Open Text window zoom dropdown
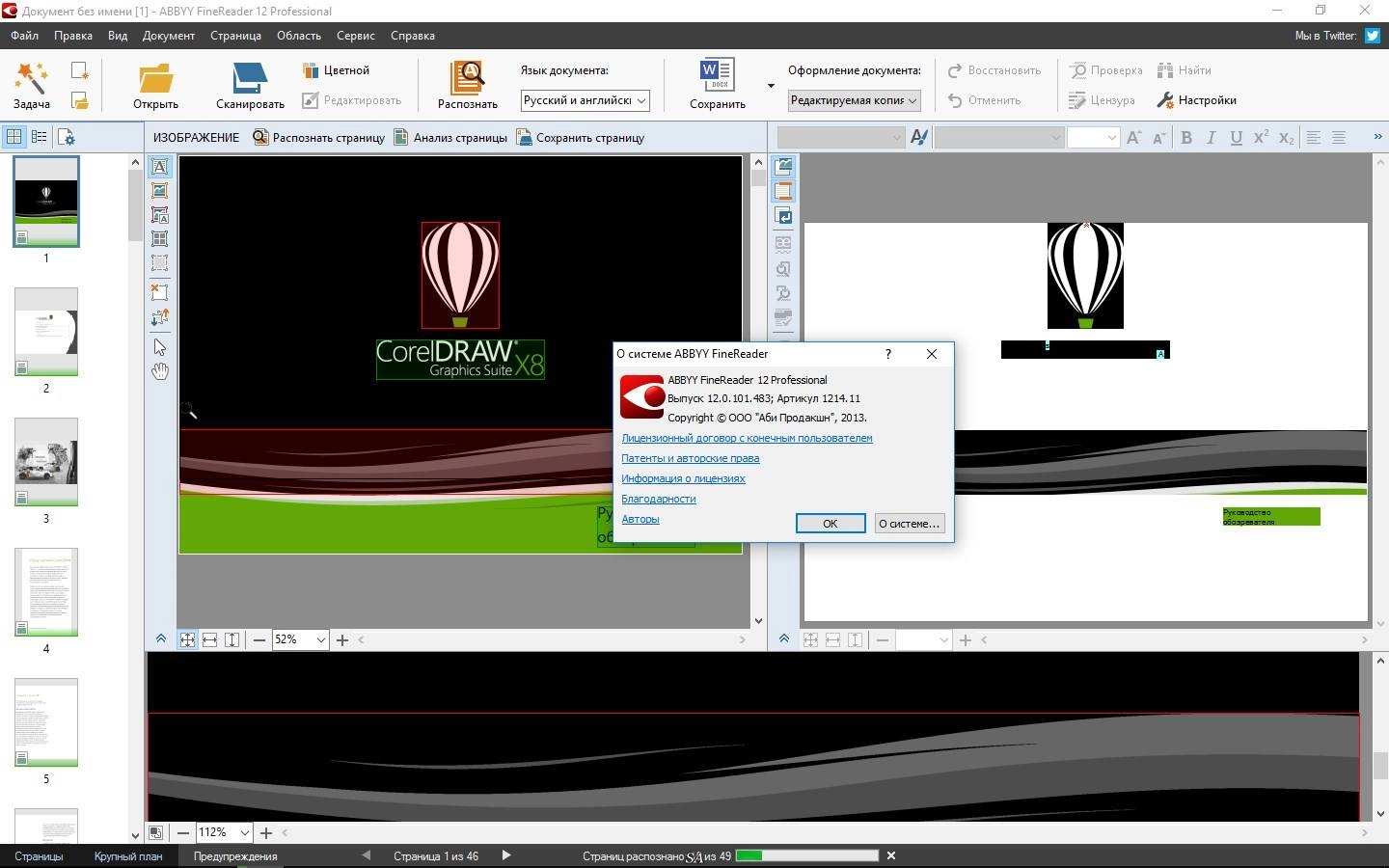1389x868 pixels. point(923,639)
